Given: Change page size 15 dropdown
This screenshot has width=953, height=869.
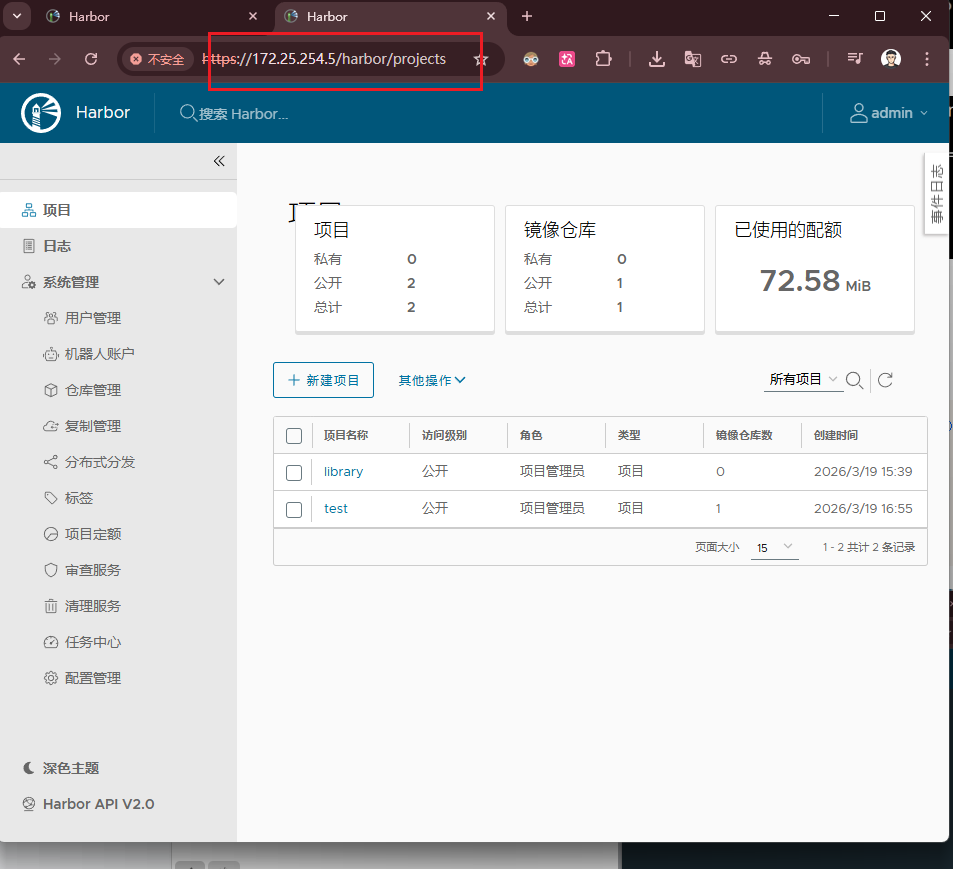Looking at the screenshot, I should click(x=775, y=548).
